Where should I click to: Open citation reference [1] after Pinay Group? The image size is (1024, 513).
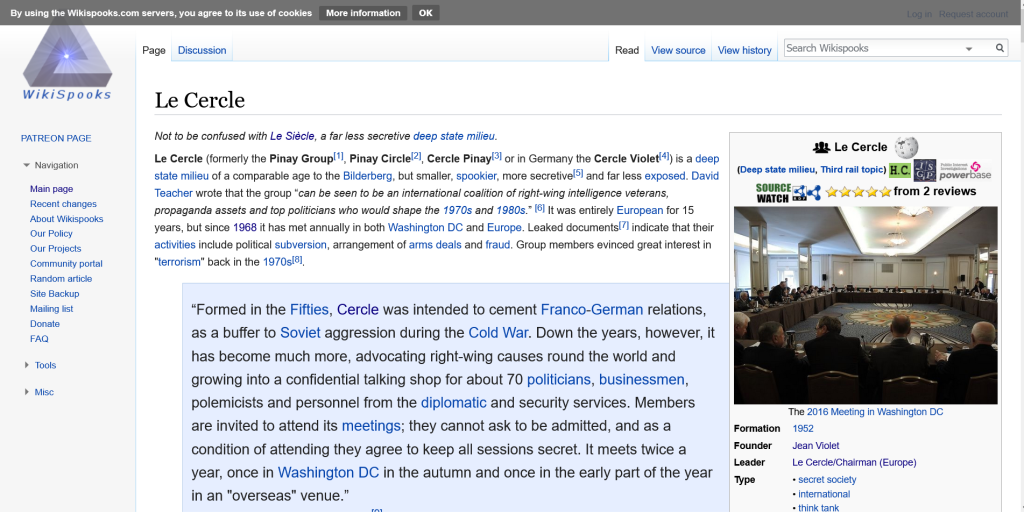click(338, 156)
